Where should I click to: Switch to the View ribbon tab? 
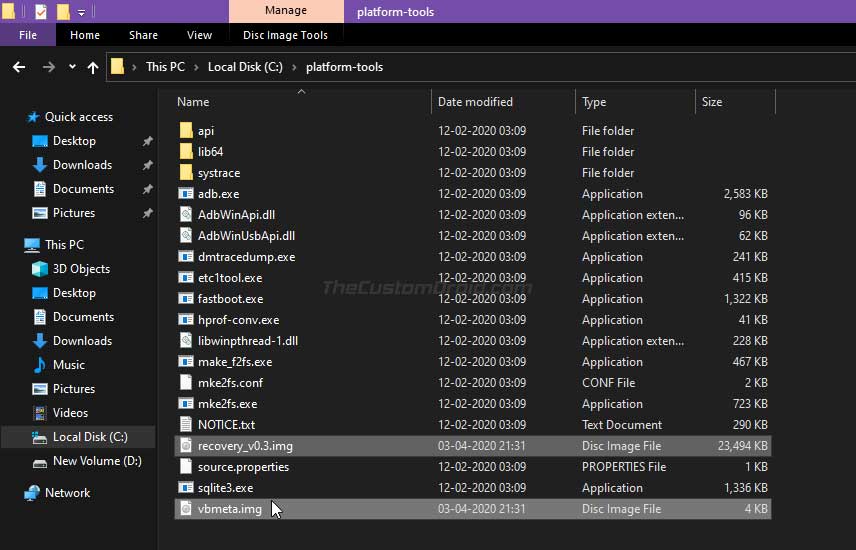point(199,35)
